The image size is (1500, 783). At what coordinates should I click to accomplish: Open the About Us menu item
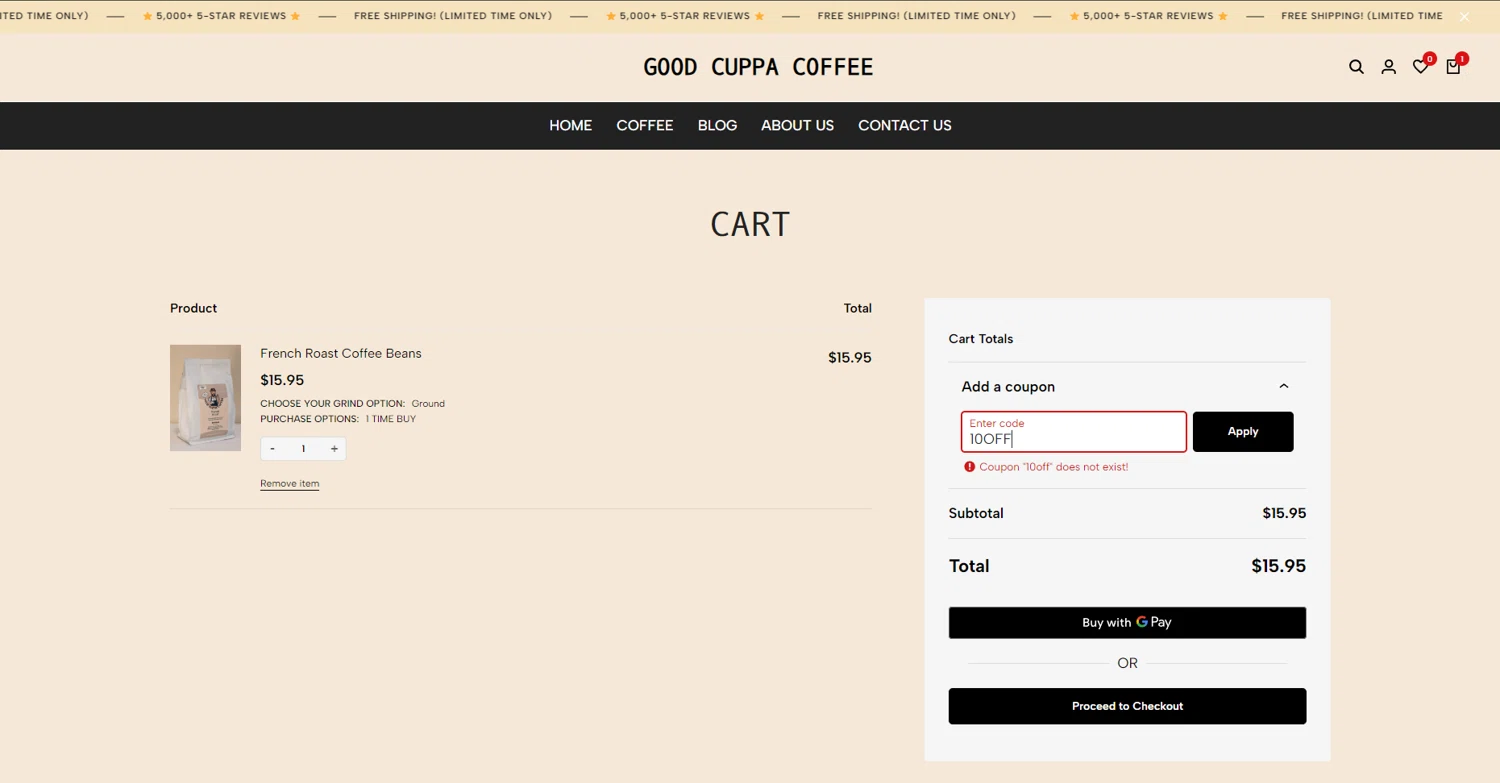pos(797,125)
